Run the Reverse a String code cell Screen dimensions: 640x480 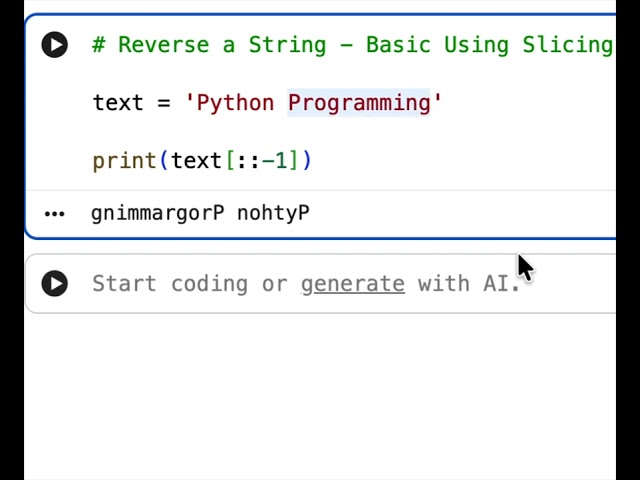pos(54,44)
